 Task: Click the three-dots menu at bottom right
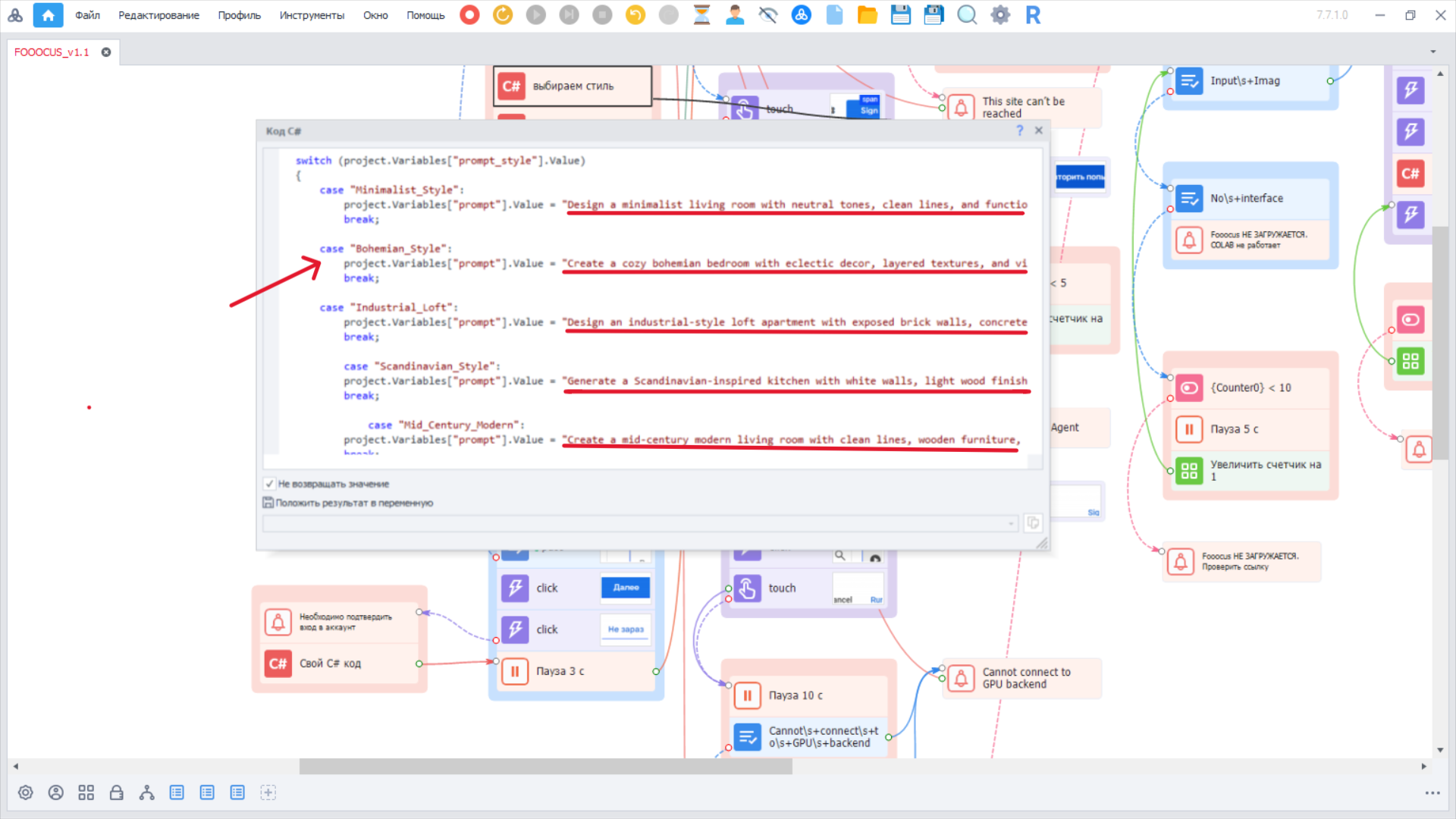point(1432,793)
